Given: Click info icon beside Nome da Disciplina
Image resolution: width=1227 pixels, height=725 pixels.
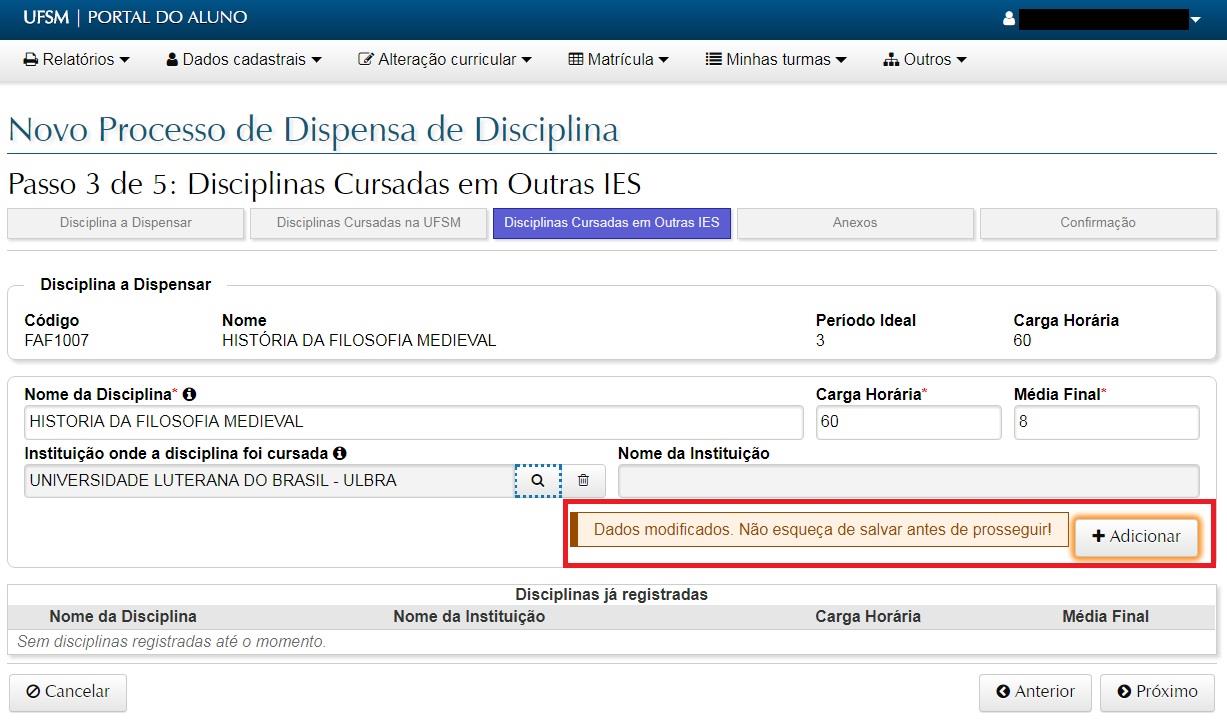Looking at the screenshot, I should coord(189,395).
